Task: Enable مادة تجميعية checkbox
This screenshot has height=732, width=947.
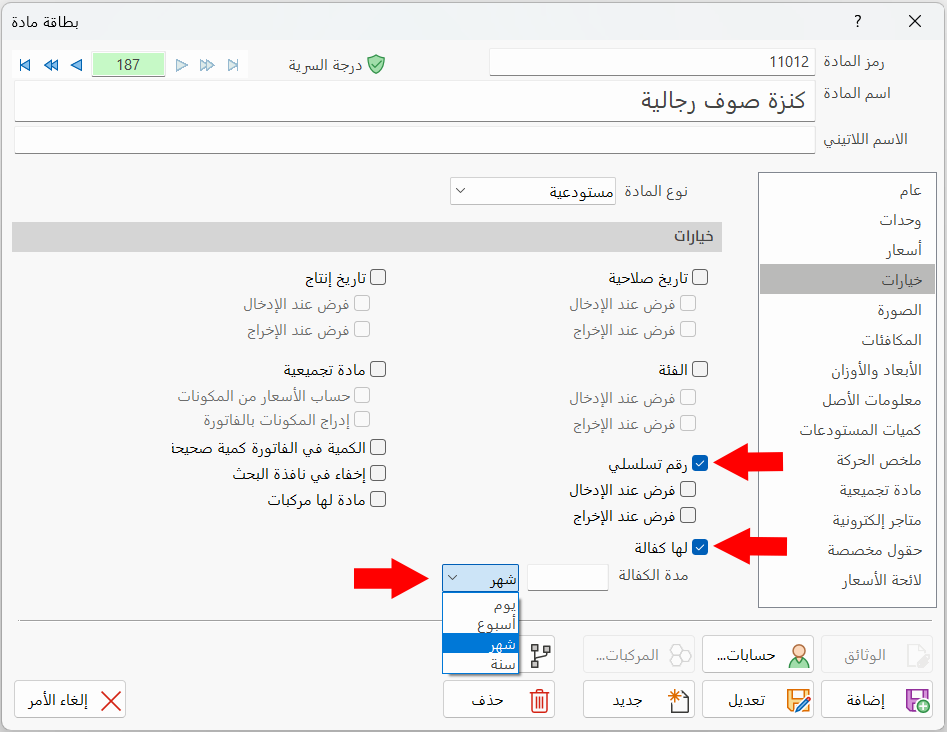Action: coord(377,369)
